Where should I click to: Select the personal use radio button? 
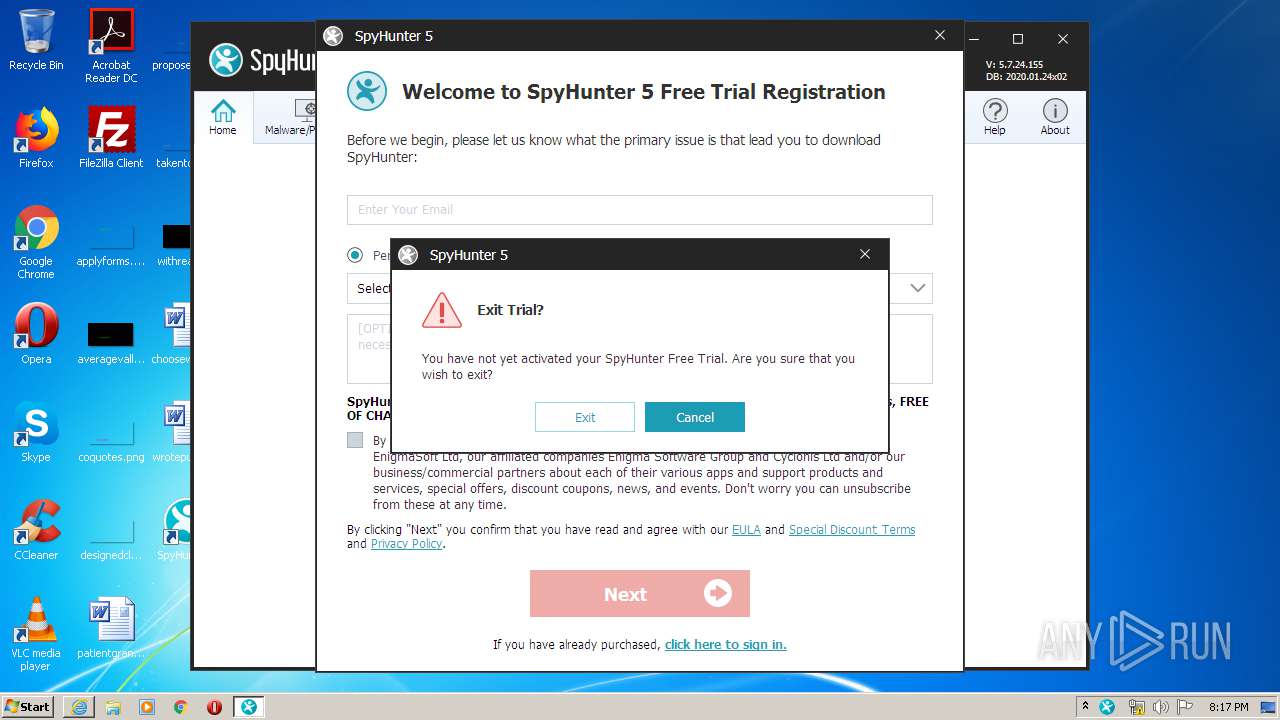355,255
